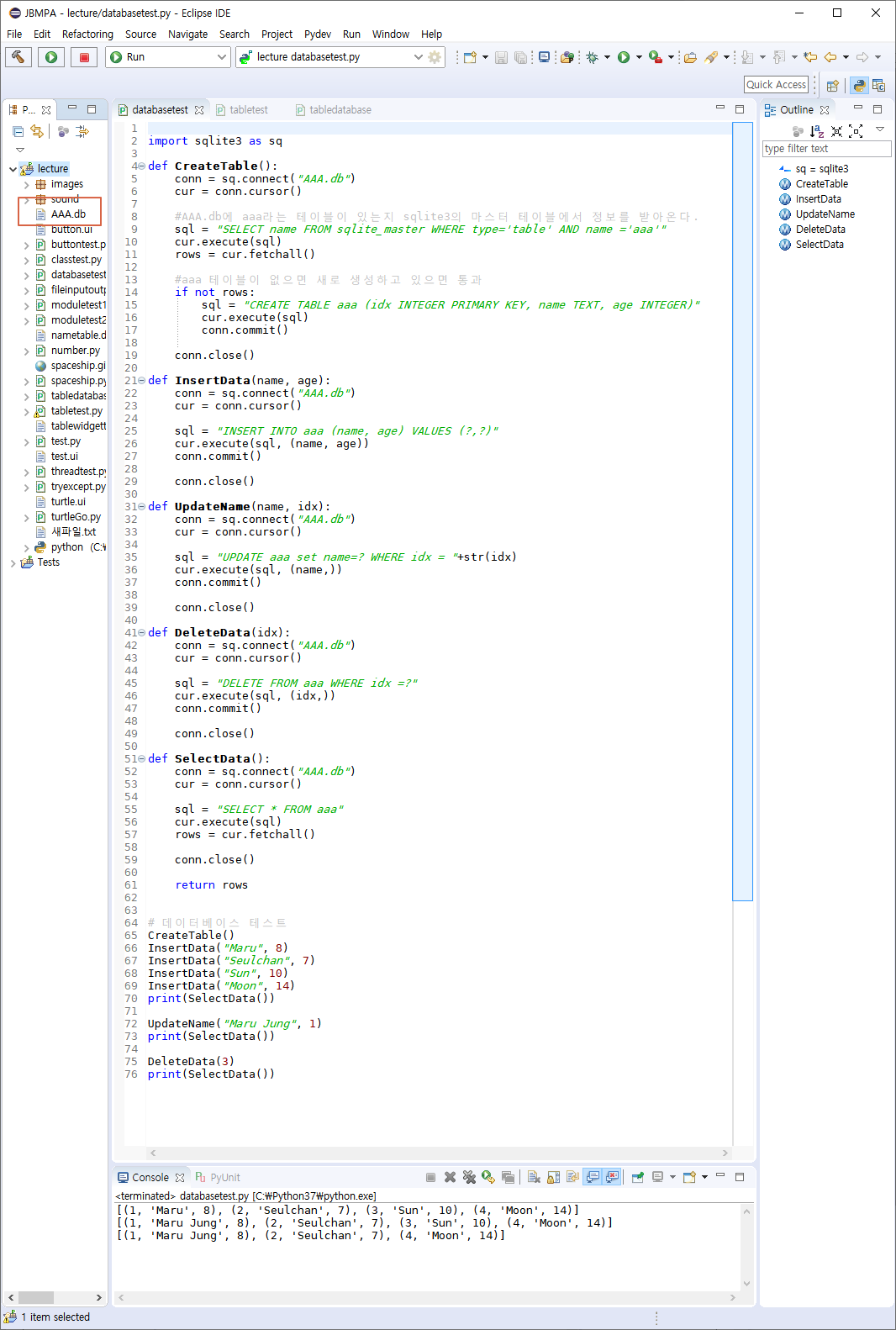The height and width of the screenshot is (1330, 896).
Task: Toggle Show Console on standard output change
Action: coord(593,1177)
